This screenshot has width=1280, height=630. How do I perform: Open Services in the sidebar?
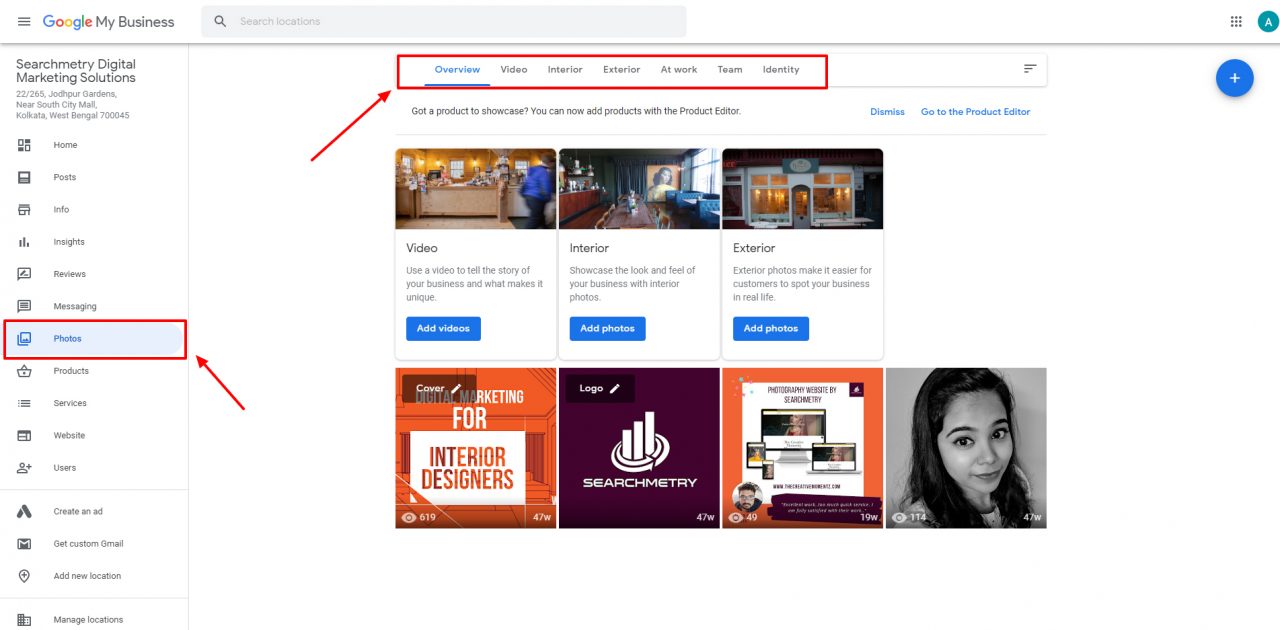pyautogui.click(x=70, y=403)
